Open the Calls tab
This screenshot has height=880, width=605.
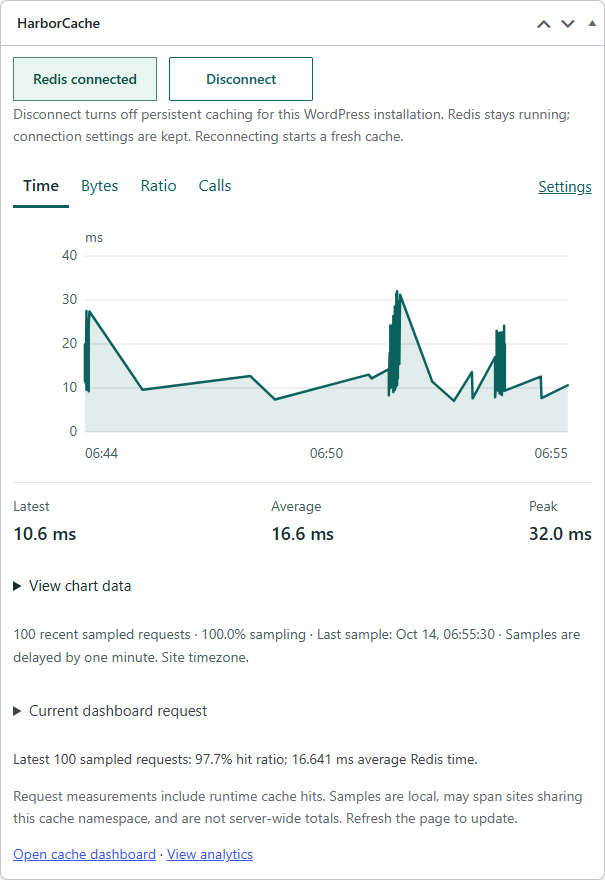[214, 186]
